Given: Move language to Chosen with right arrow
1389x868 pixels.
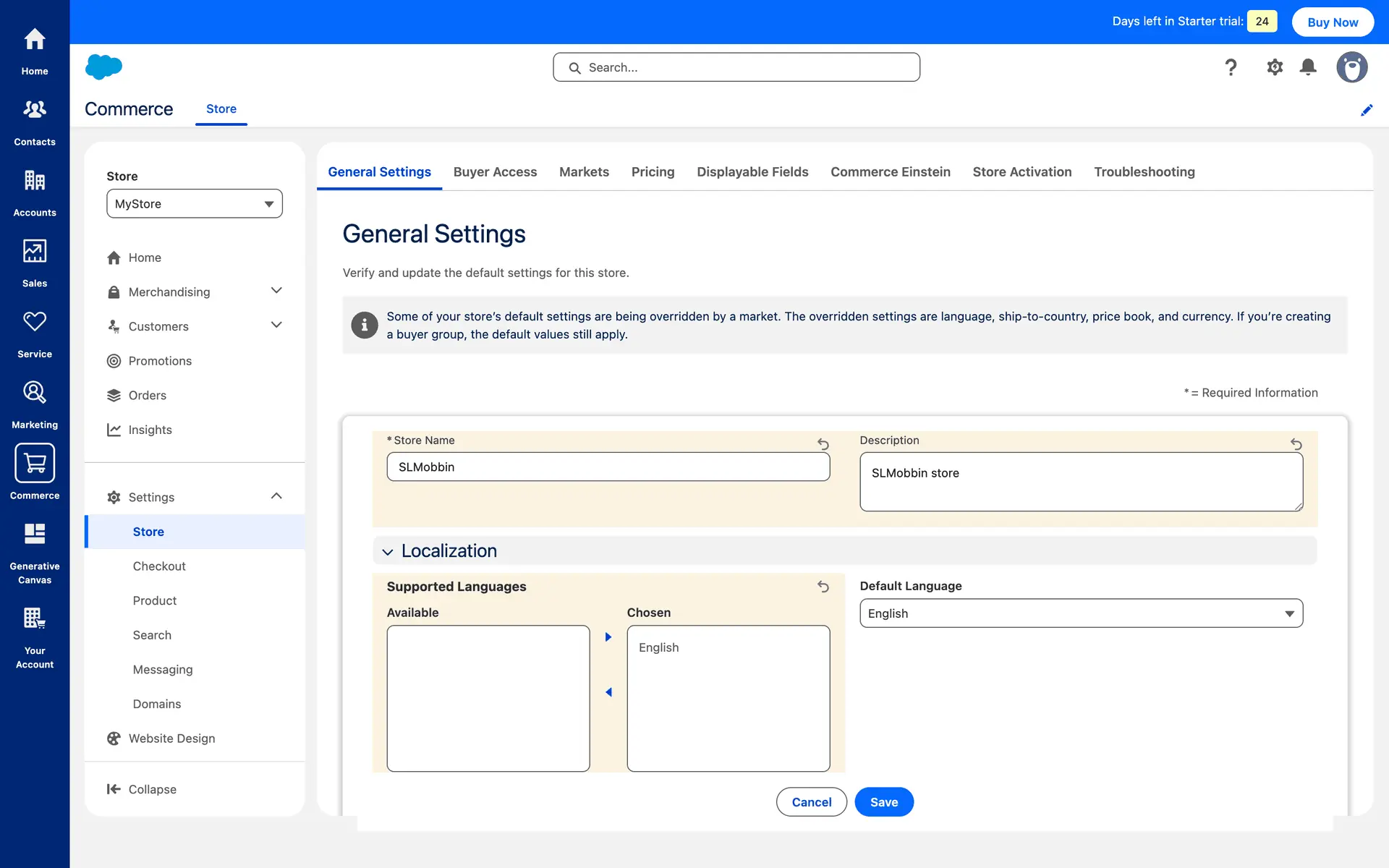Looking at the screenshot, I should pos(608,637).
